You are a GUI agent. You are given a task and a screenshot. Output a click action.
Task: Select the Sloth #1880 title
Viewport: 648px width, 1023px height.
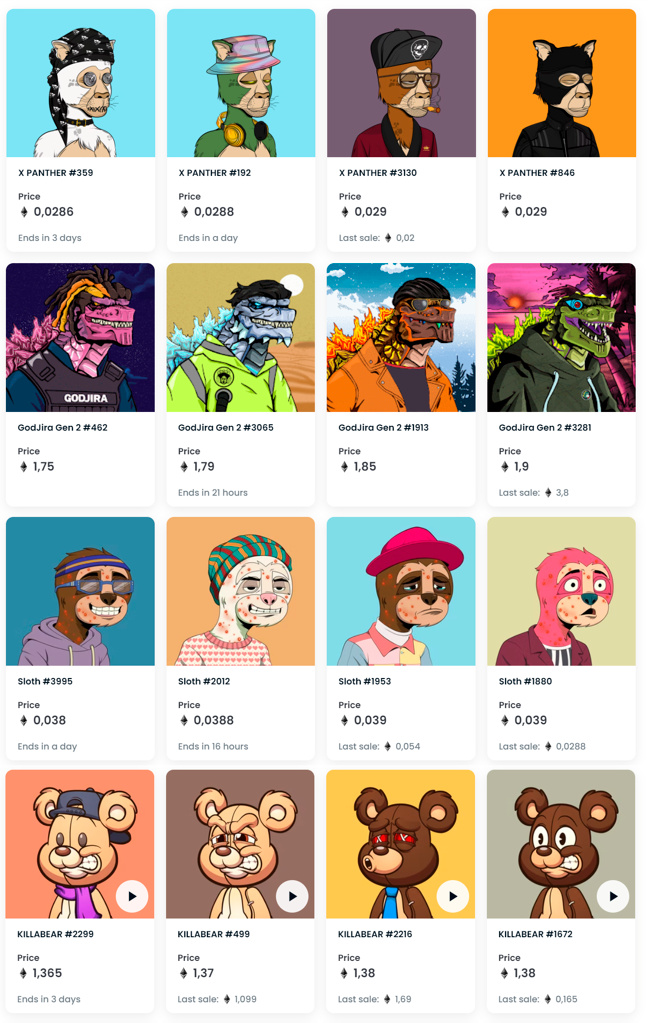[525, 681]
